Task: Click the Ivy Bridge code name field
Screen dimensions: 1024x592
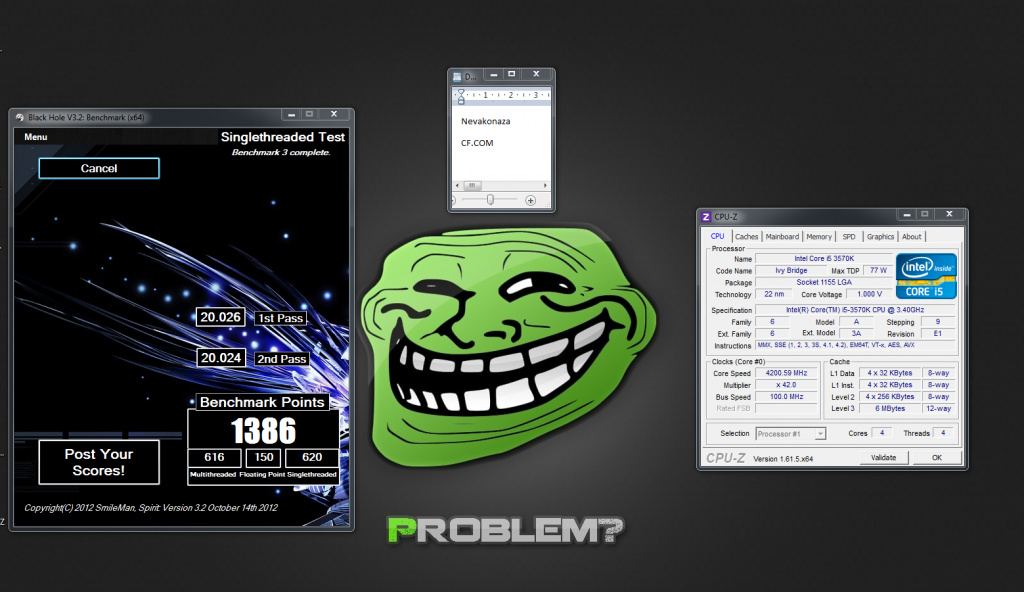Action: [x=791, y=271]
